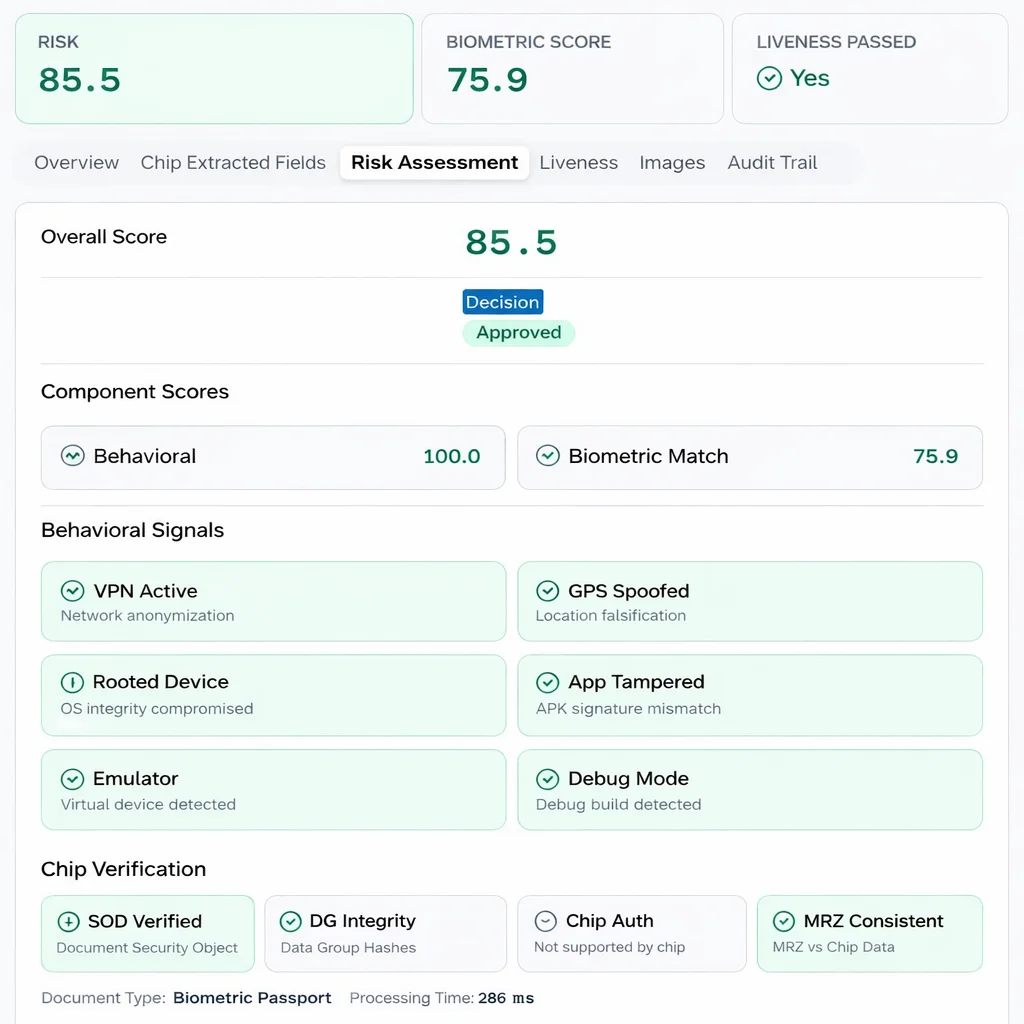Open the Chip Extracted Fields tab
Viewport: 1024px width, 1024px height.
tap(233, 162)
